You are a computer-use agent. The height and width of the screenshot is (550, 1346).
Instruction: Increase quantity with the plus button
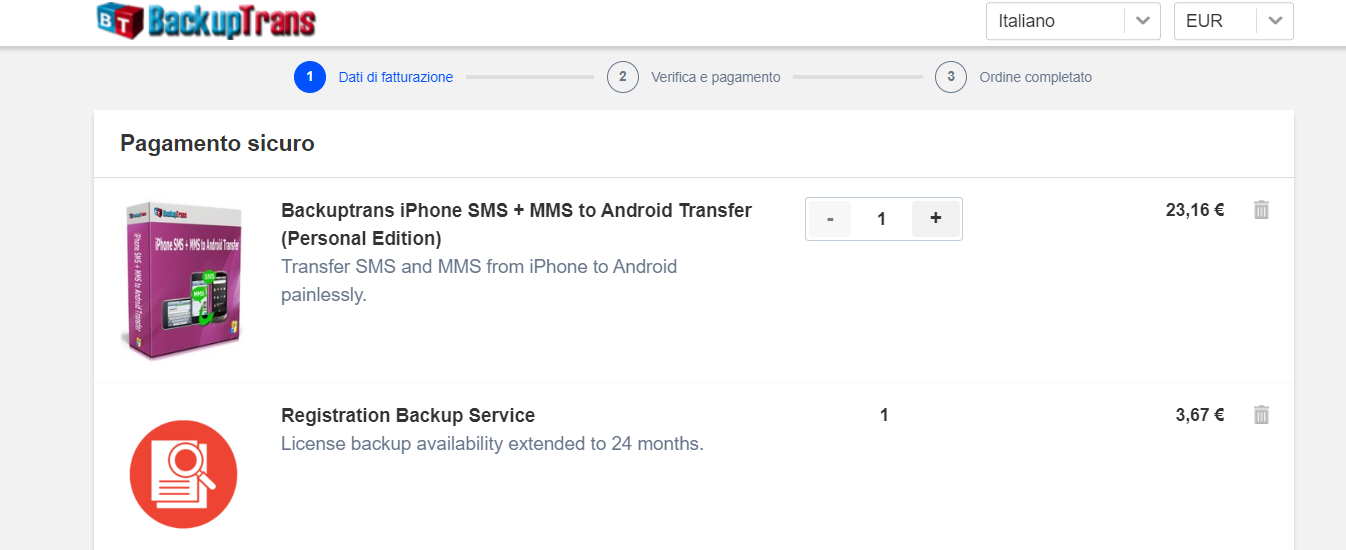coord(935,218)
